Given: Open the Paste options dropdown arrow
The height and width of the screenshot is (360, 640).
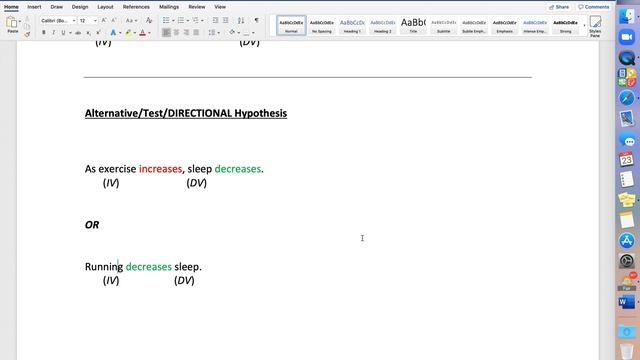Looking at the screenshot, I should click(20, 21).
